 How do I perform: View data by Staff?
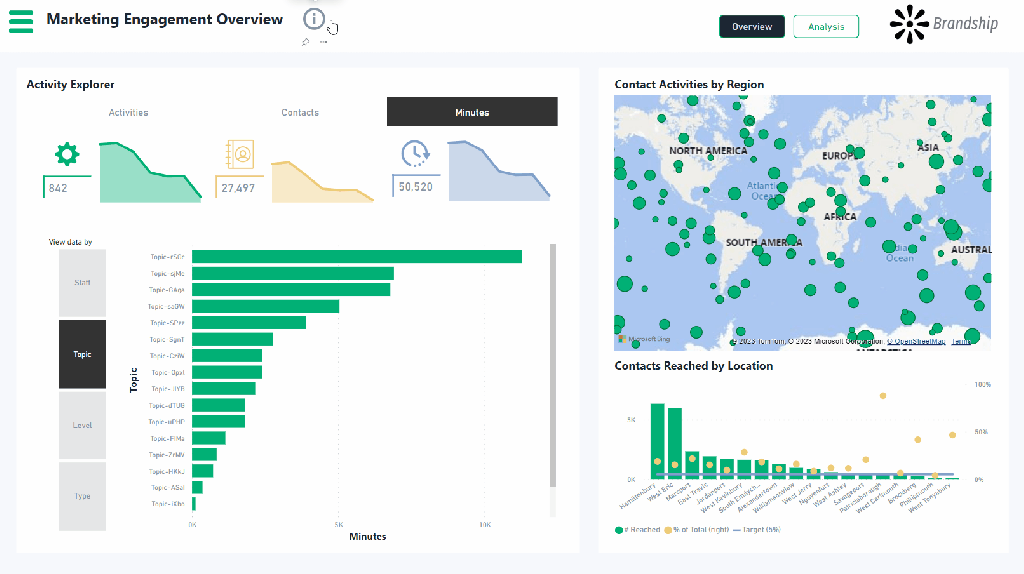[x=82, y=283]
